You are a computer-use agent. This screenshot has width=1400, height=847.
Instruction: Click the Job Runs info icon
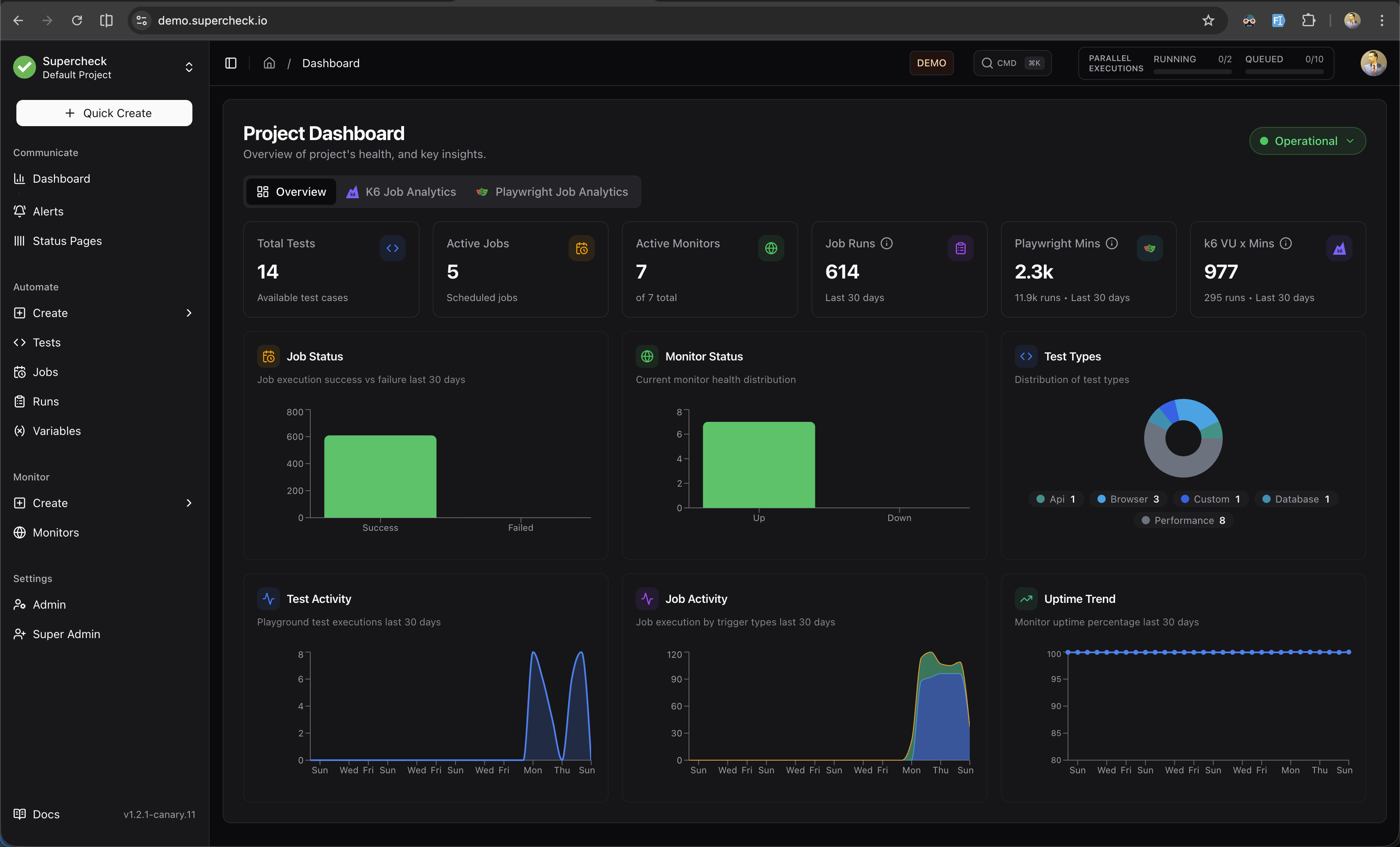coord(886,243)
